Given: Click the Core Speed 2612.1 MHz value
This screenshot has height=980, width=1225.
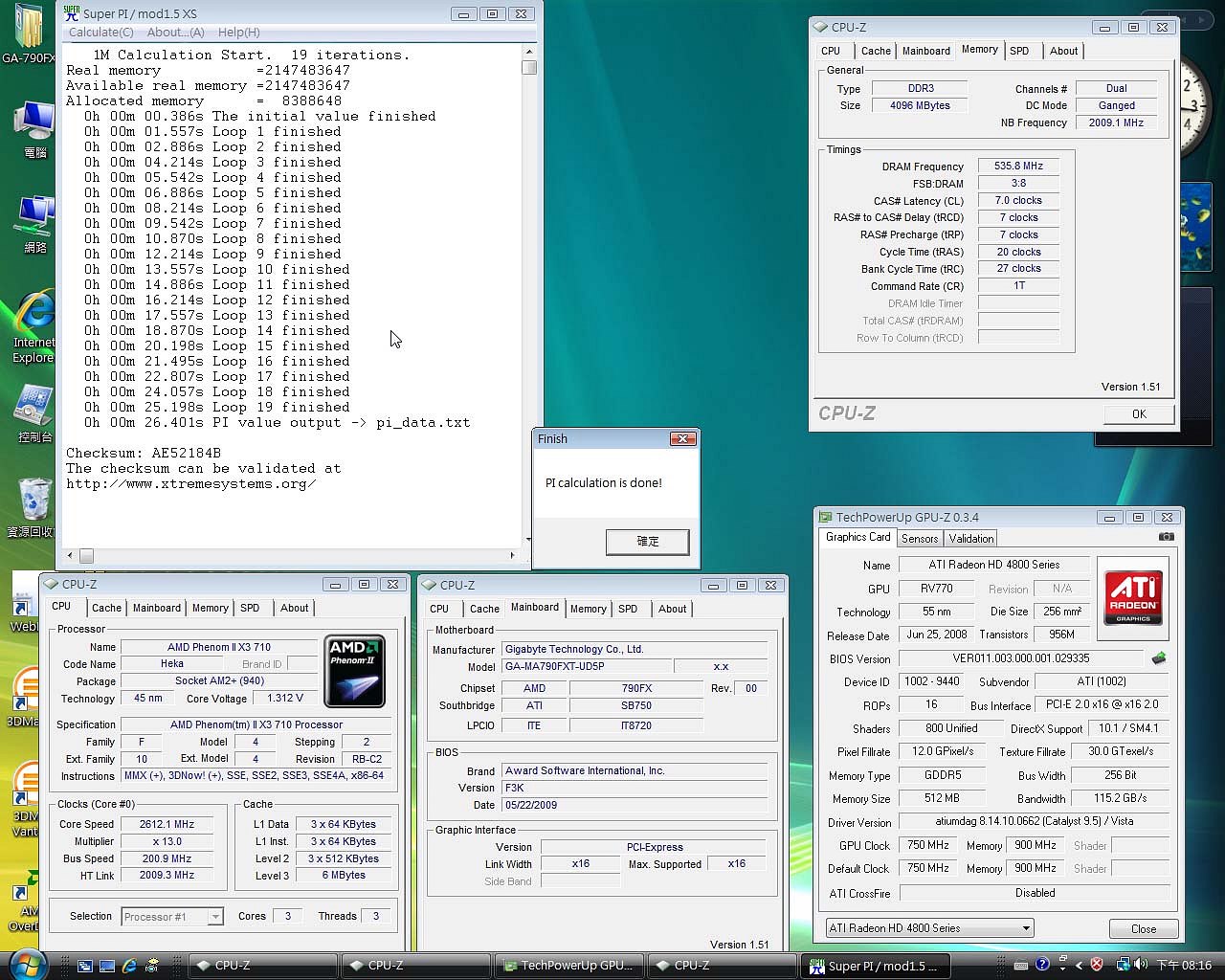Looking at the screenshot, I should tap(167, 824).
